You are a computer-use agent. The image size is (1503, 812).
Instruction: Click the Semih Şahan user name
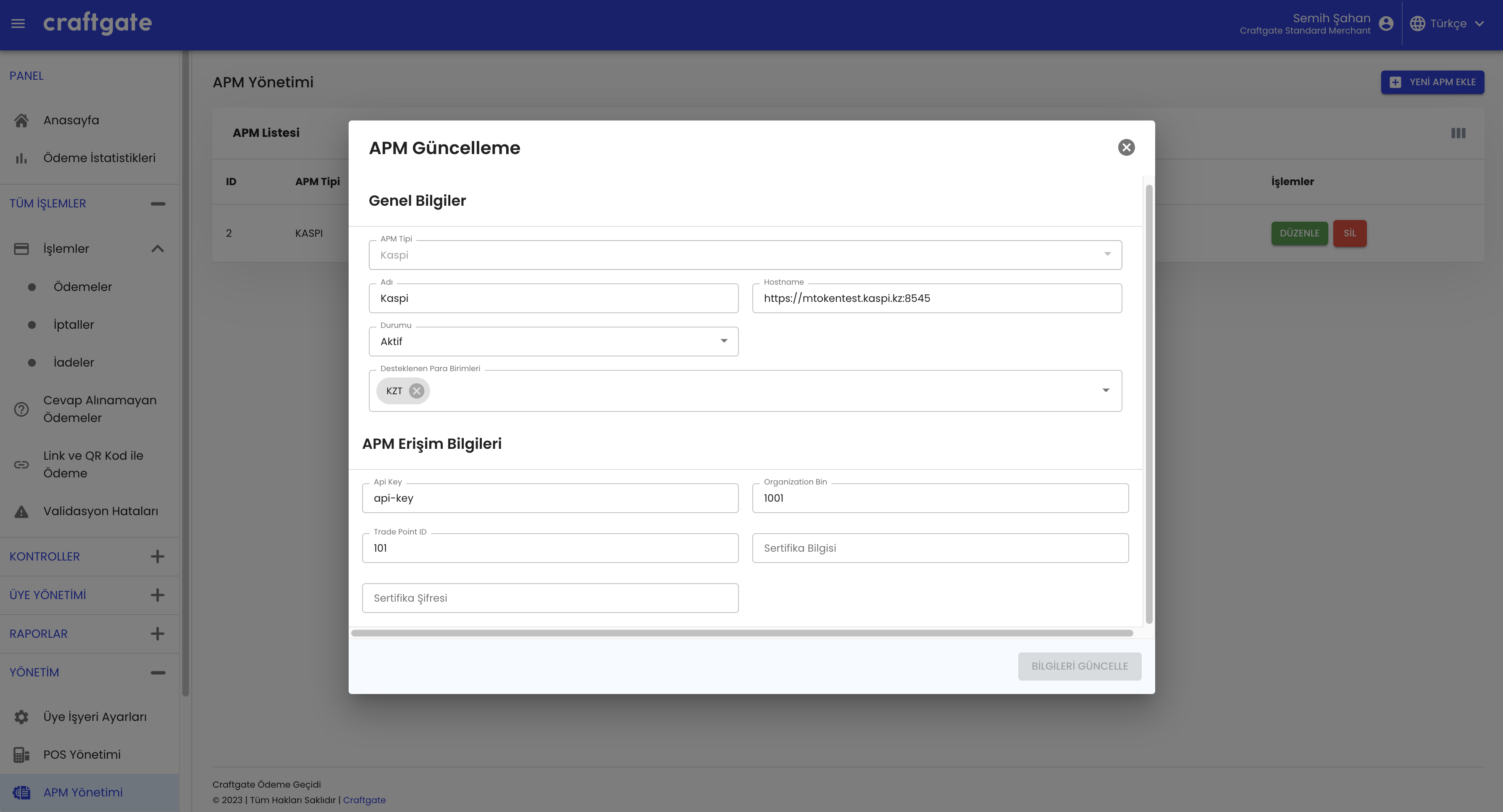pos(1332,18)
